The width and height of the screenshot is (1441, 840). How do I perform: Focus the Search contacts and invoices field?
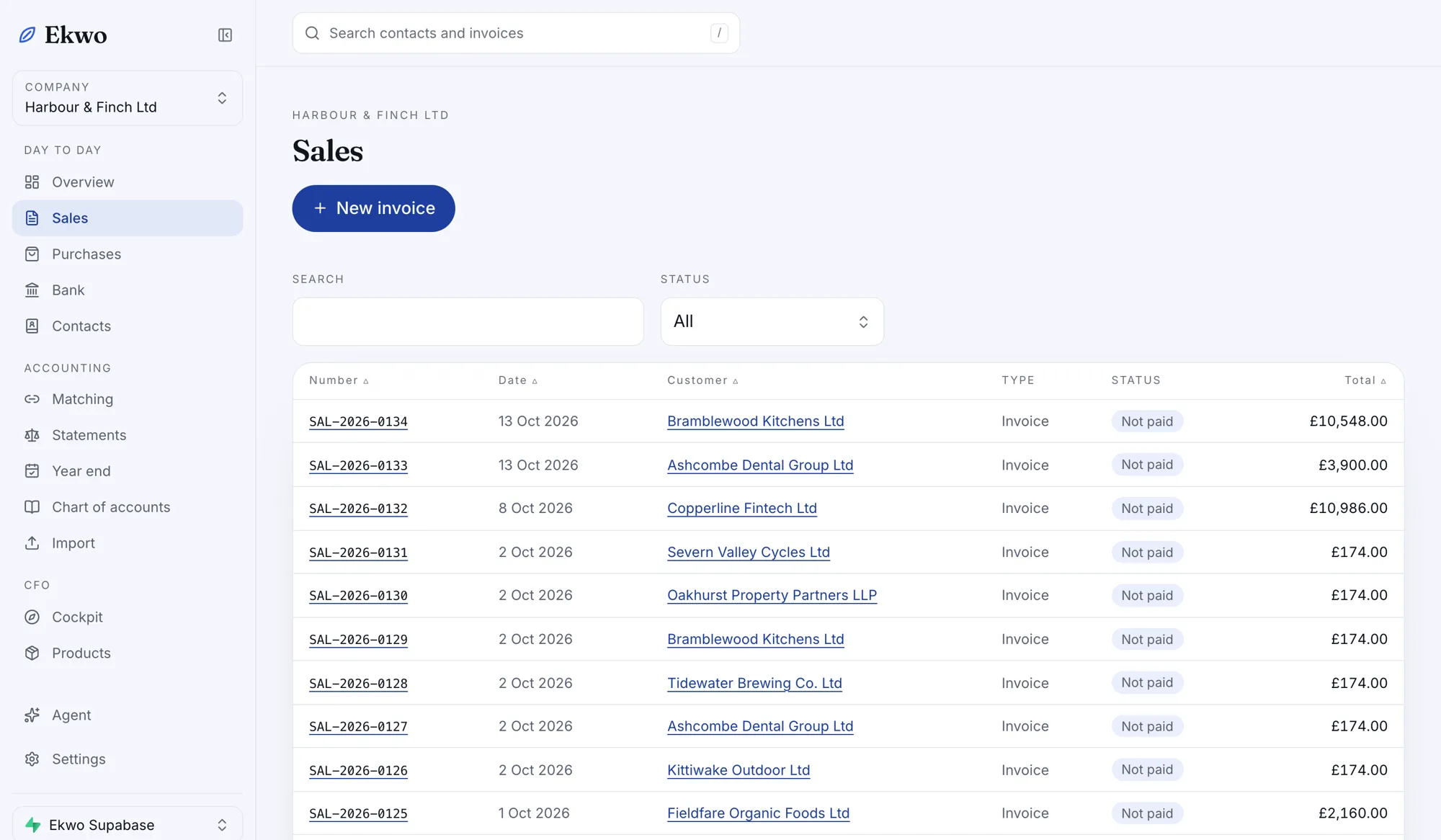click(516, 33)
